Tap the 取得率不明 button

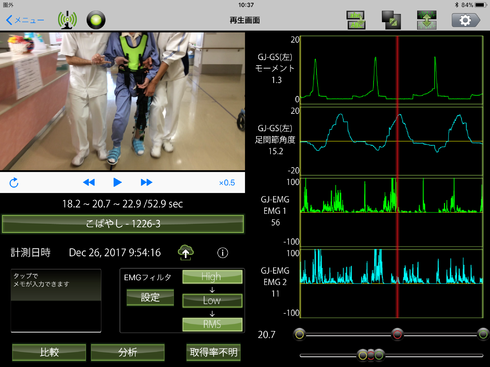coord(213,352)
